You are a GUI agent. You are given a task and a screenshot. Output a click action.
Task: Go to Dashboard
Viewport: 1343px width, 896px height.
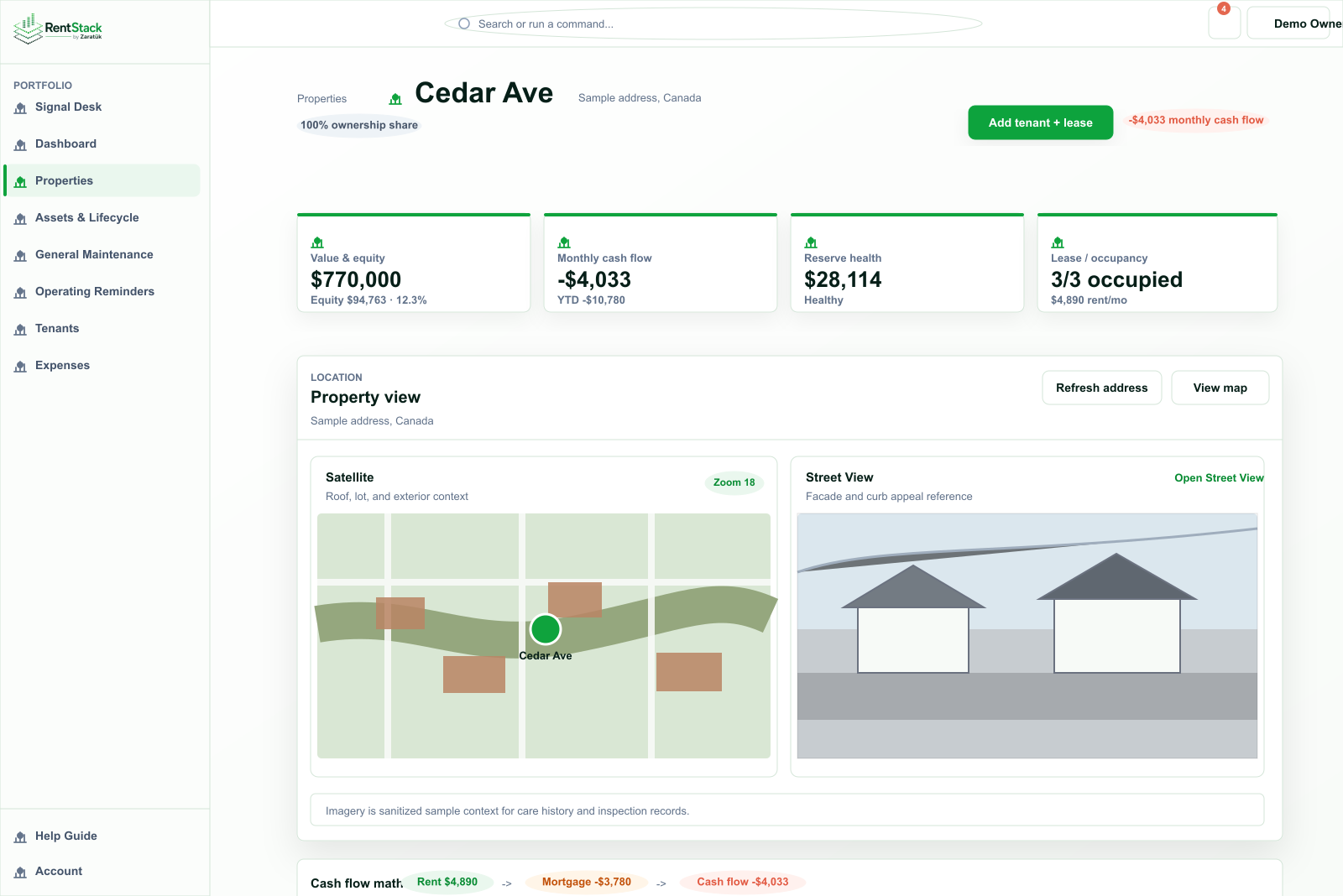click(102, 143)
